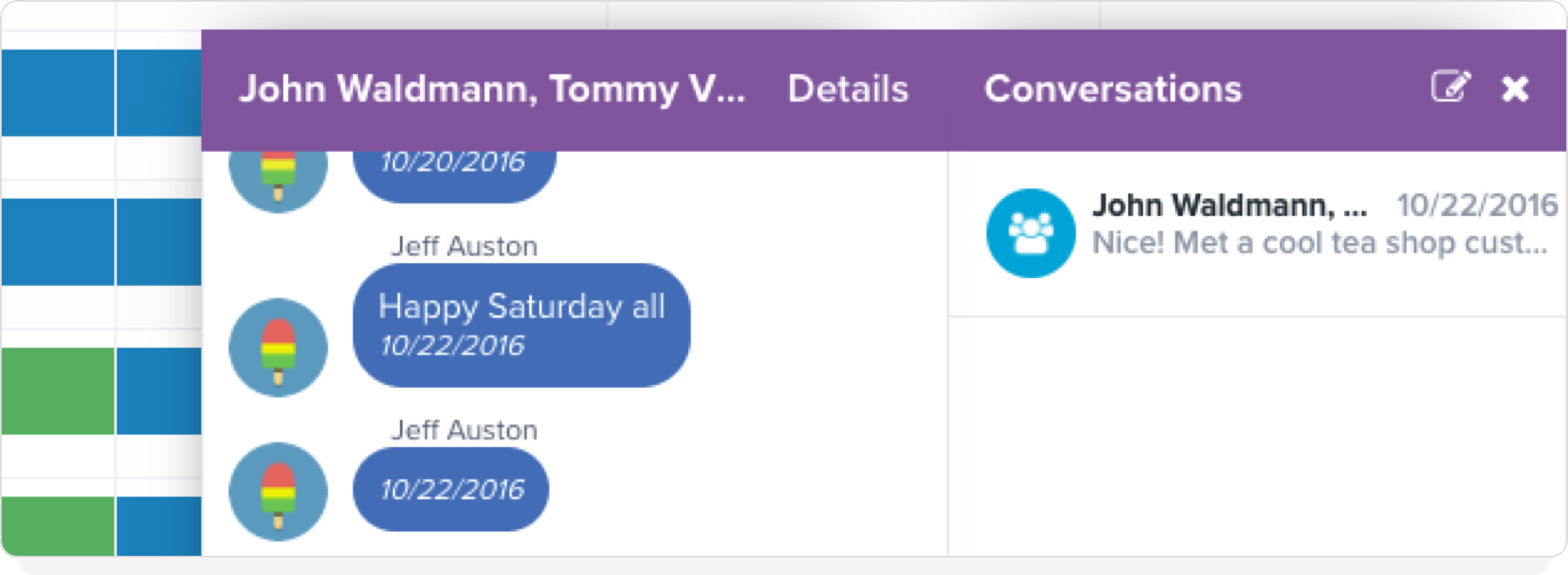This screenshot has height=575, width=1568.
Task: Select the top blue block in the left grid
Action: click(x=57, y=92)
